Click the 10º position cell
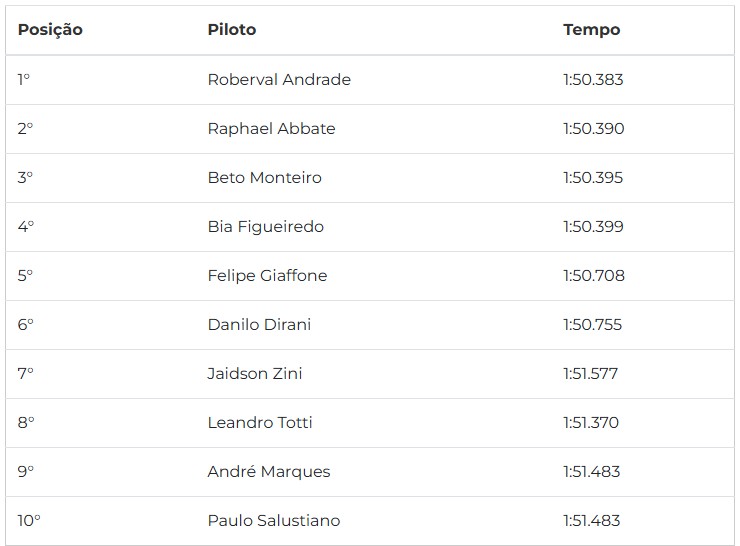 pos(29,521)
